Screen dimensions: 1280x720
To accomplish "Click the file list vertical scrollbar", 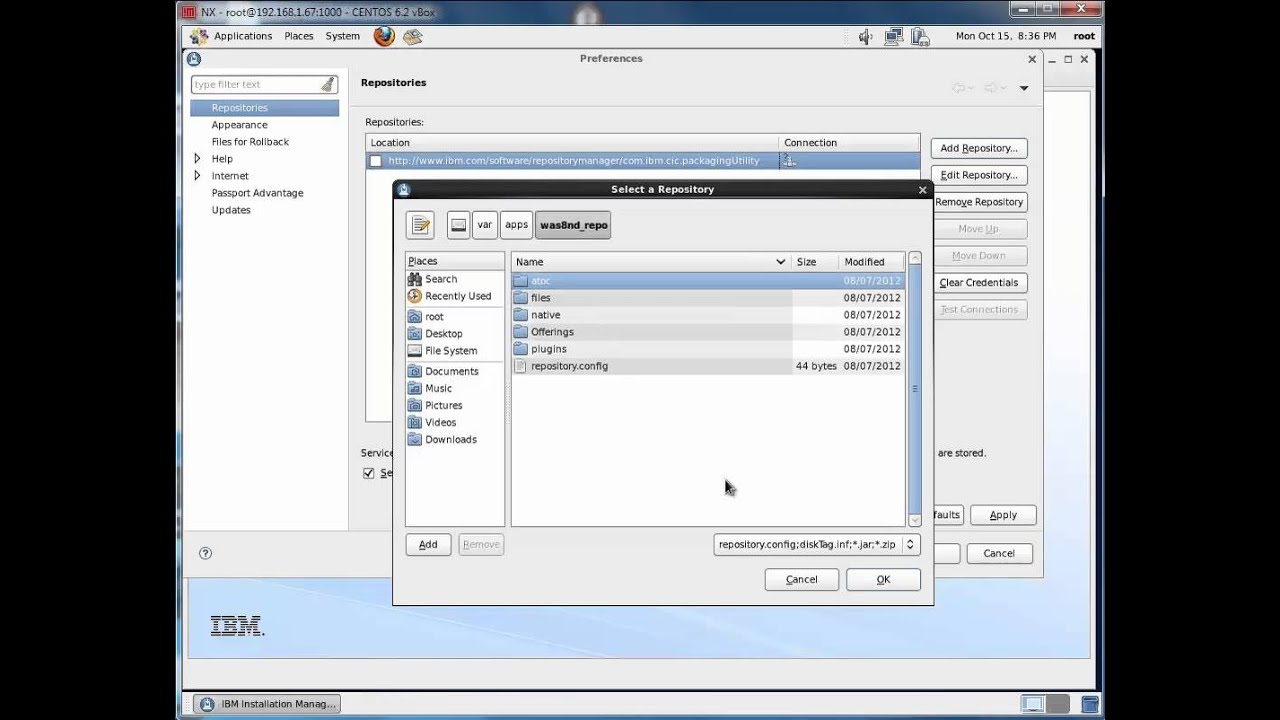I will coord(914,389).
